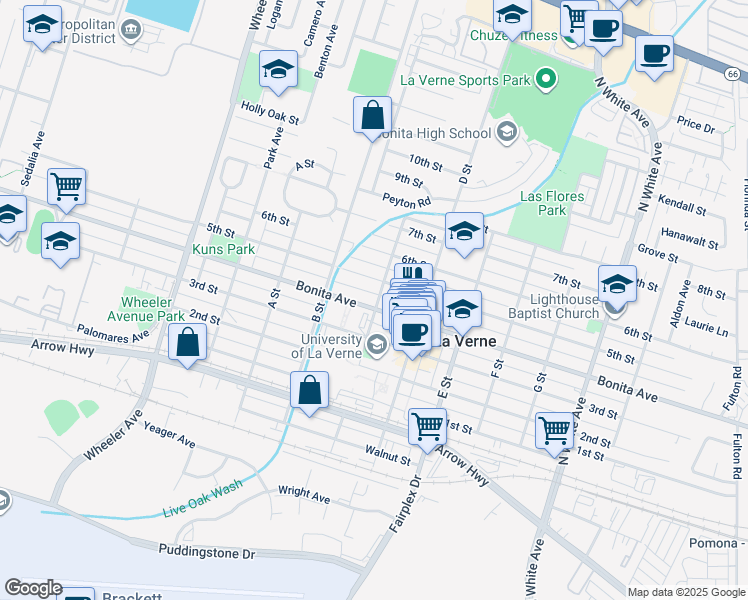Click the Metropolitan Water District building icon

point(130,31)
